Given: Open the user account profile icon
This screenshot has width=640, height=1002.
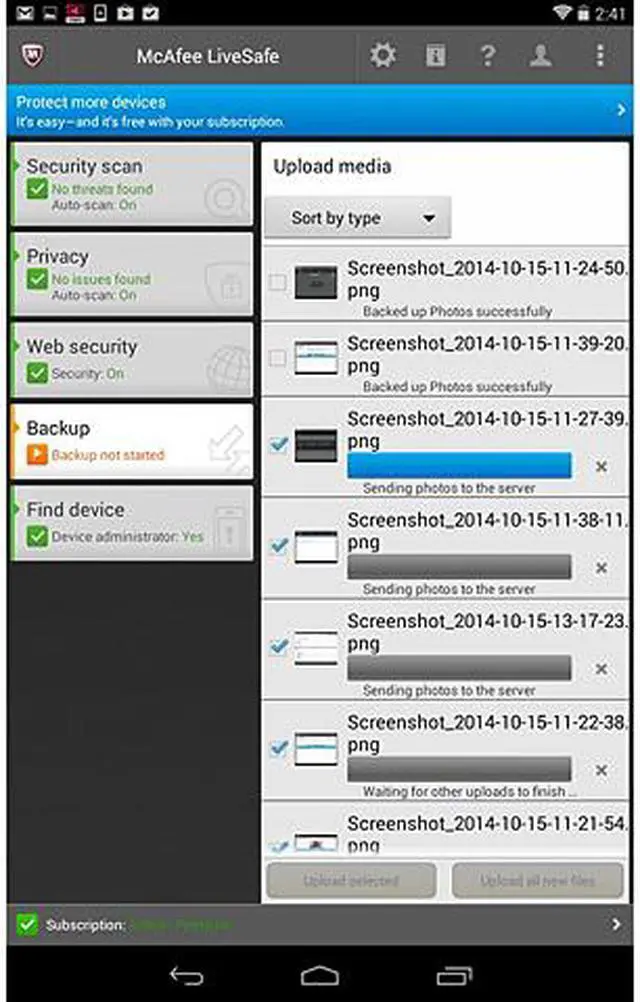Looking at the screenshot, I should (540, 56).
